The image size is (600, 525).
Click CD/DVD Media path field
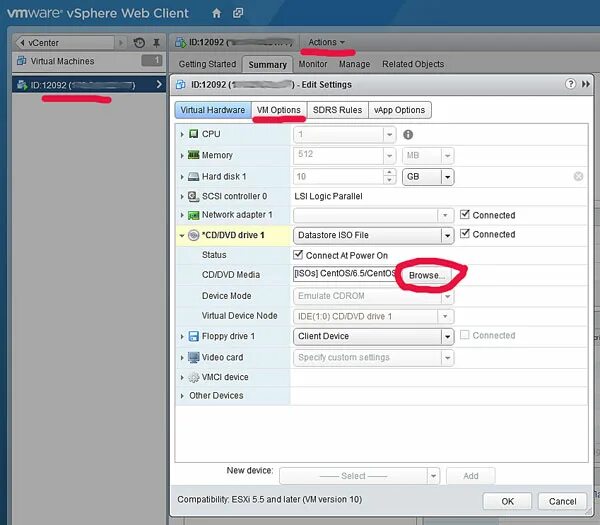pos(345,274)
